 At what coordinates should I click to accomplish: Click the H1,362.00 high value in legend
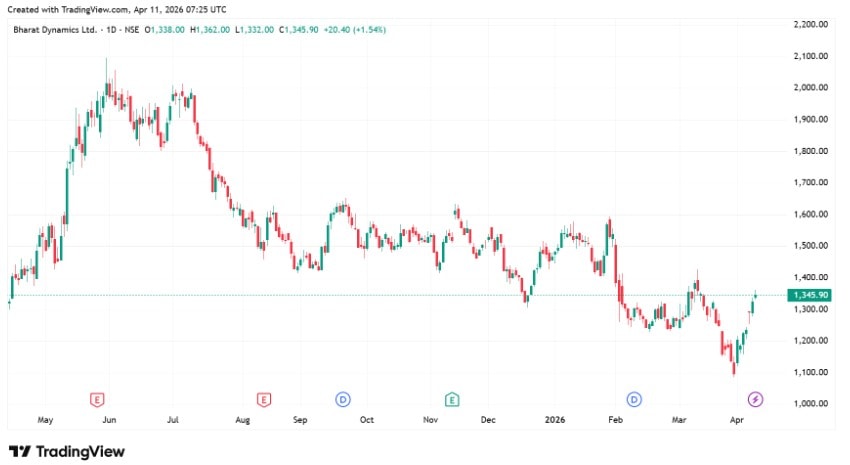click(209, 30)
